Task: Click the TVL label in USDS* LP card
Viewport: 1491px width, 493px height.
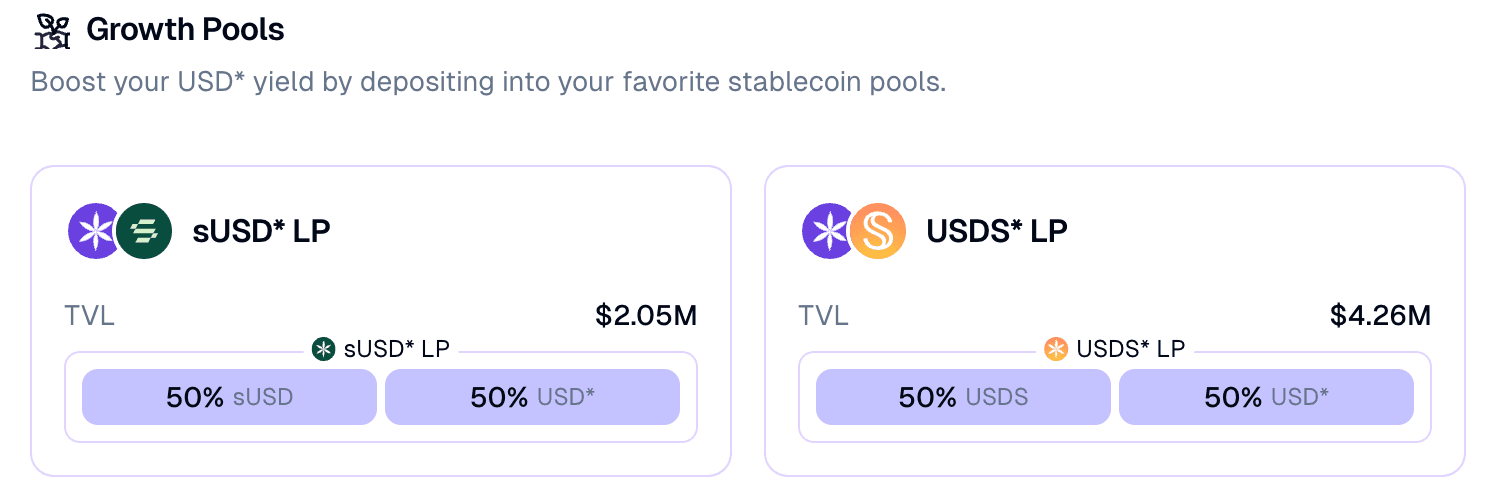Action: (823, 317)
